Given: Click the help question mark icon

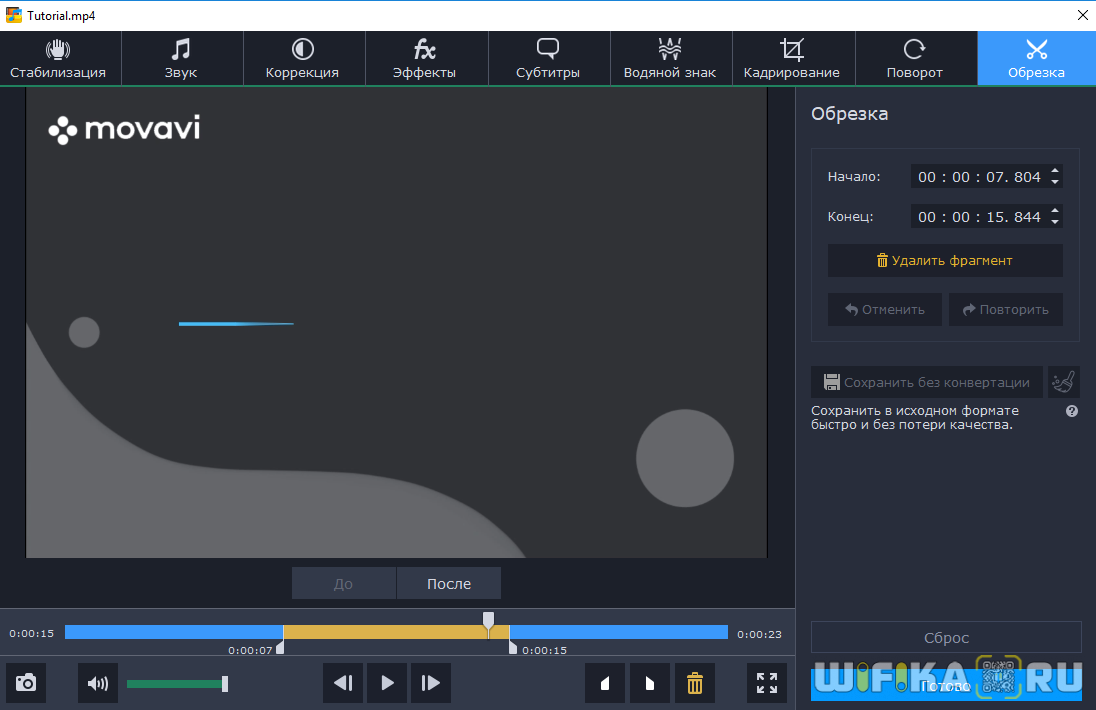Looking at the screenshot, I should coord(1072,411).
